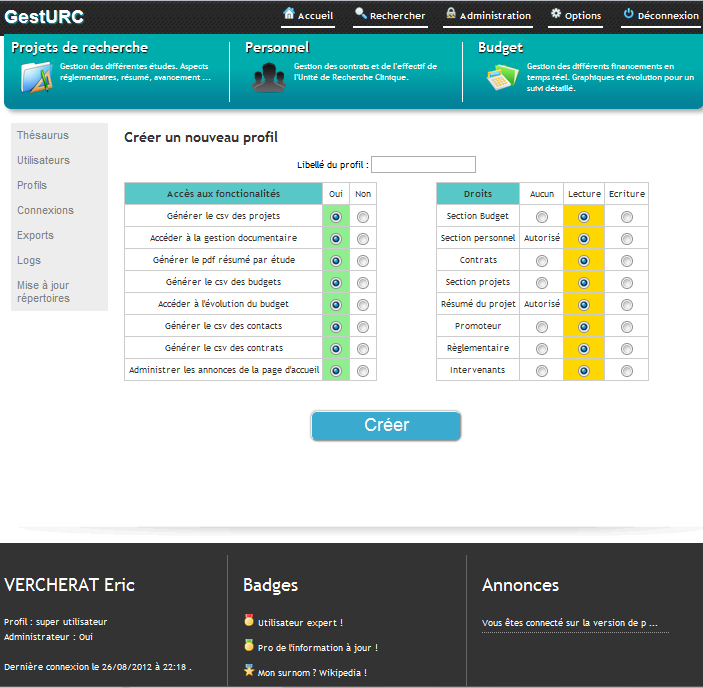Set Promoteur rights to Aucun
The width and height of the screenshot is (703, 688).
pos(542,327)
